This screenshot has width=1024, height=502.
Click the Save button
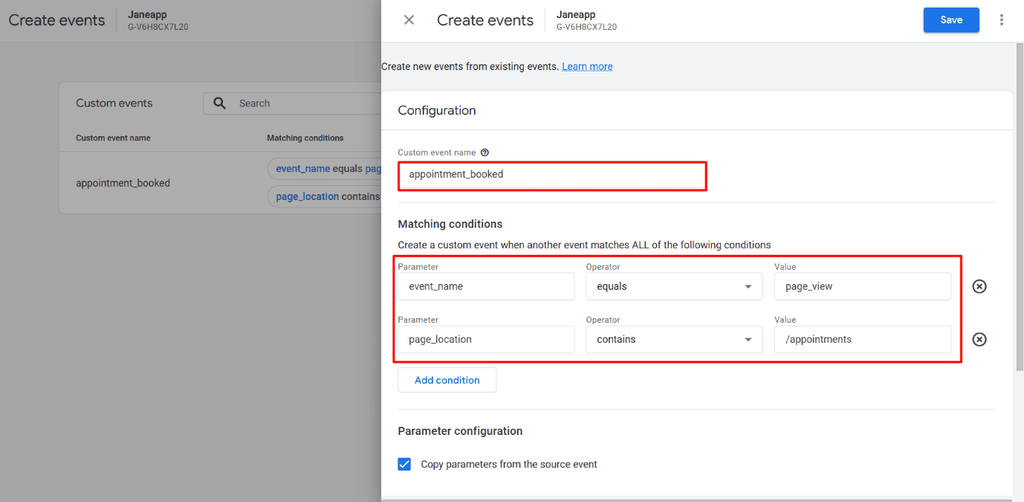click(951, 20)
